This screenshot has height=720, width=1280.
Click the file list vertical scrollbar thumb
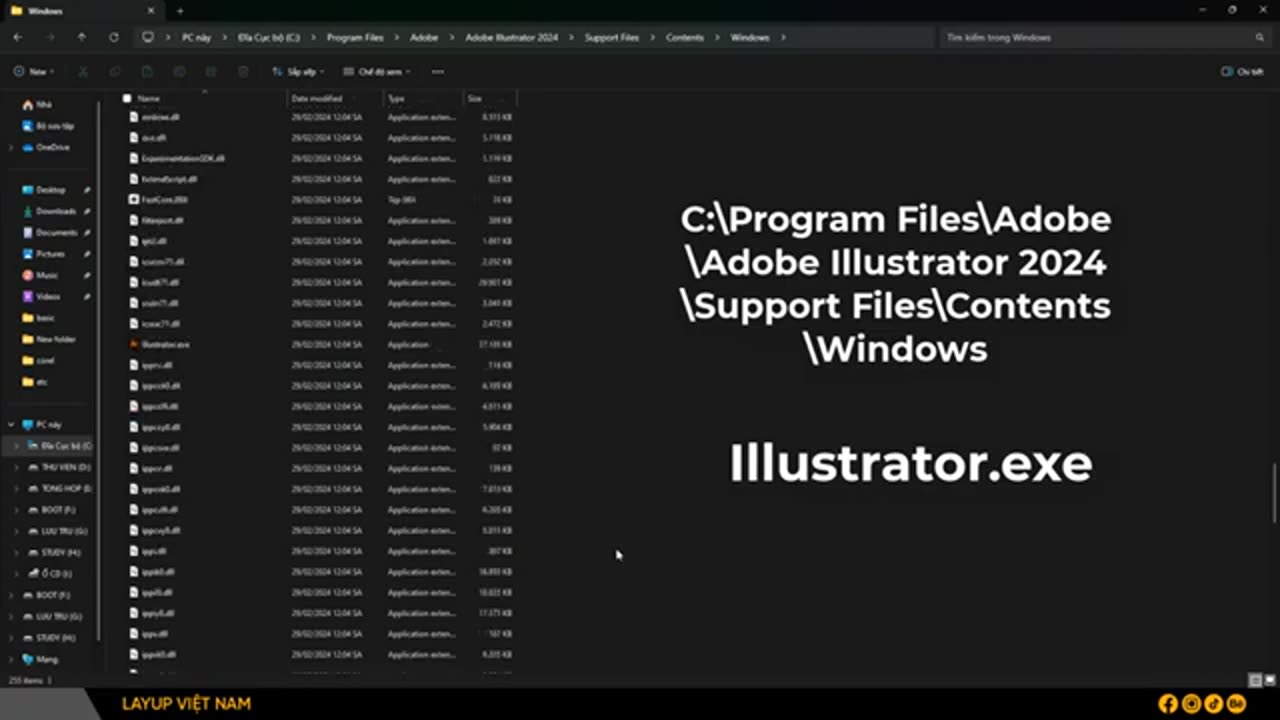[1274, 492]
